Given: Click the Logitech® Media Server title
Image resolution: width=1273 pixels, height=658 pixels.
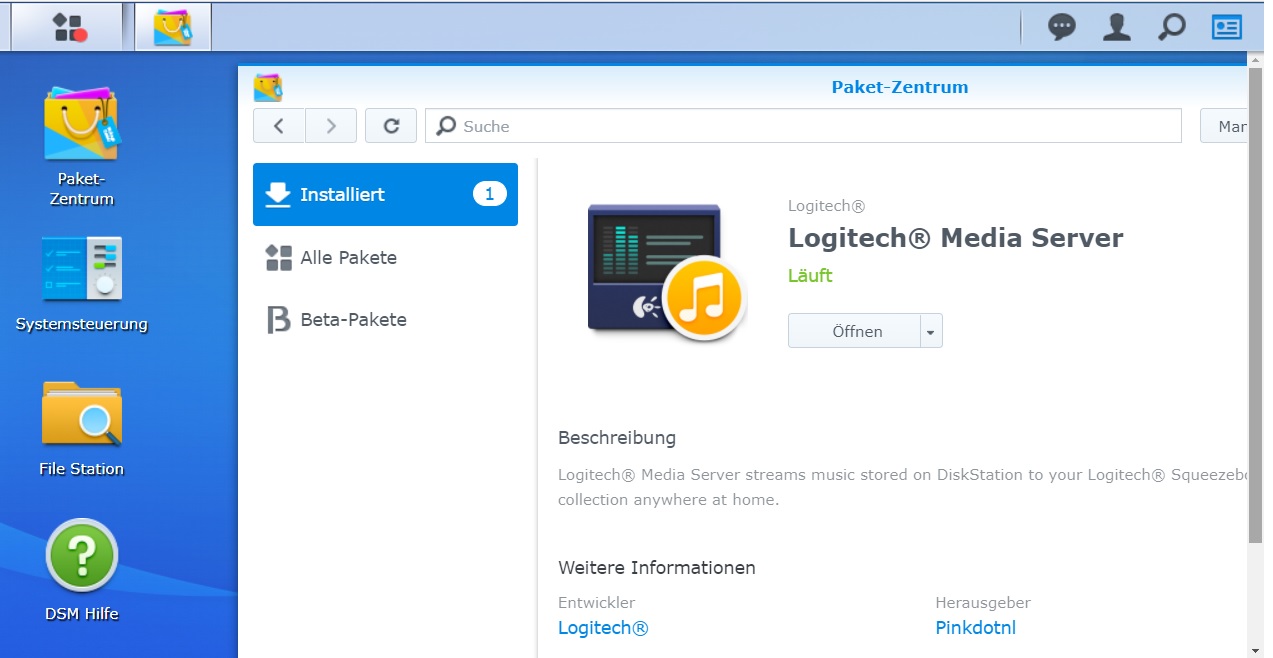Looking at the screenshot, I should (x=955, y=238).
